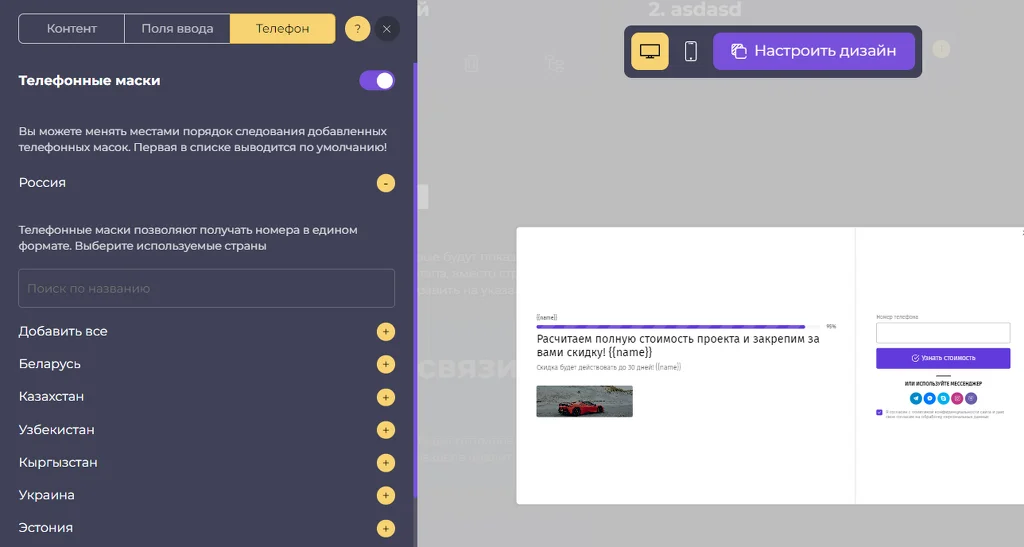
Task: Click the Эстония country label
Action: click(46, 528)
